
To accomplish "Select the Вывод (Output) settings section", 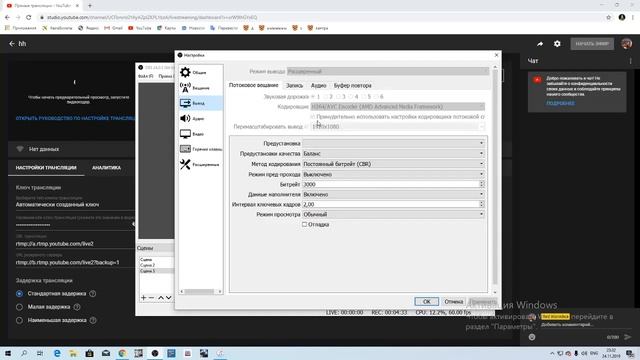I will 200,103.
